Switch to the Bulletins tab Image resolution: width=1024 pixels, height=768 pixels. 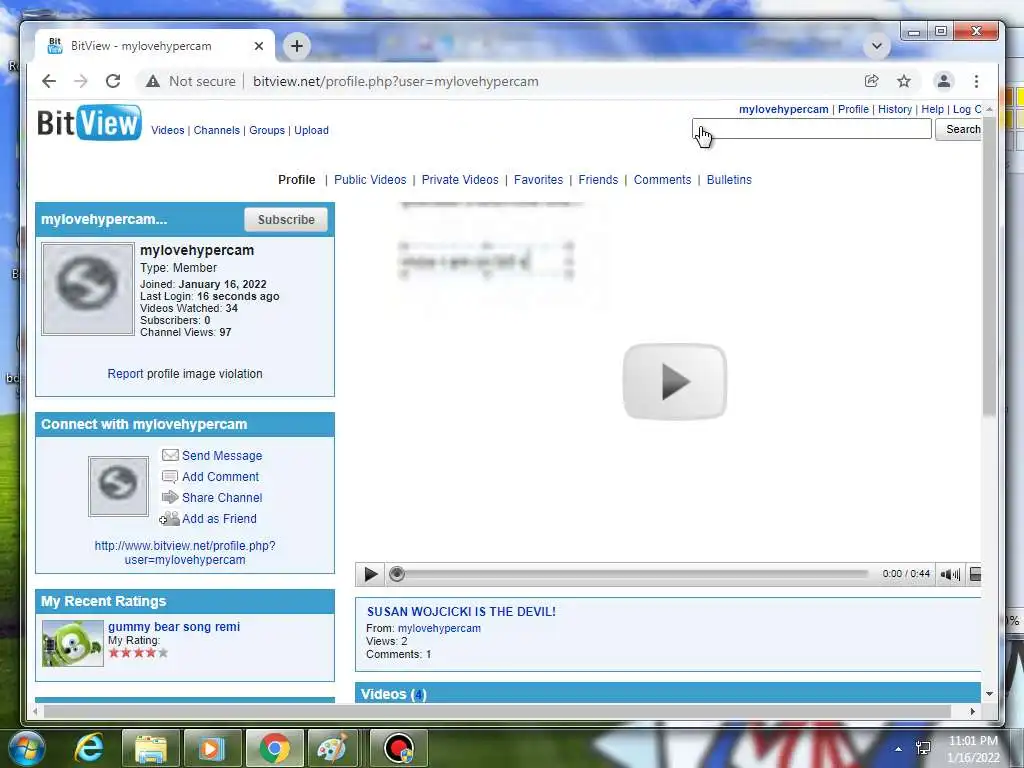pyautogui.click(x=729, y=180)
